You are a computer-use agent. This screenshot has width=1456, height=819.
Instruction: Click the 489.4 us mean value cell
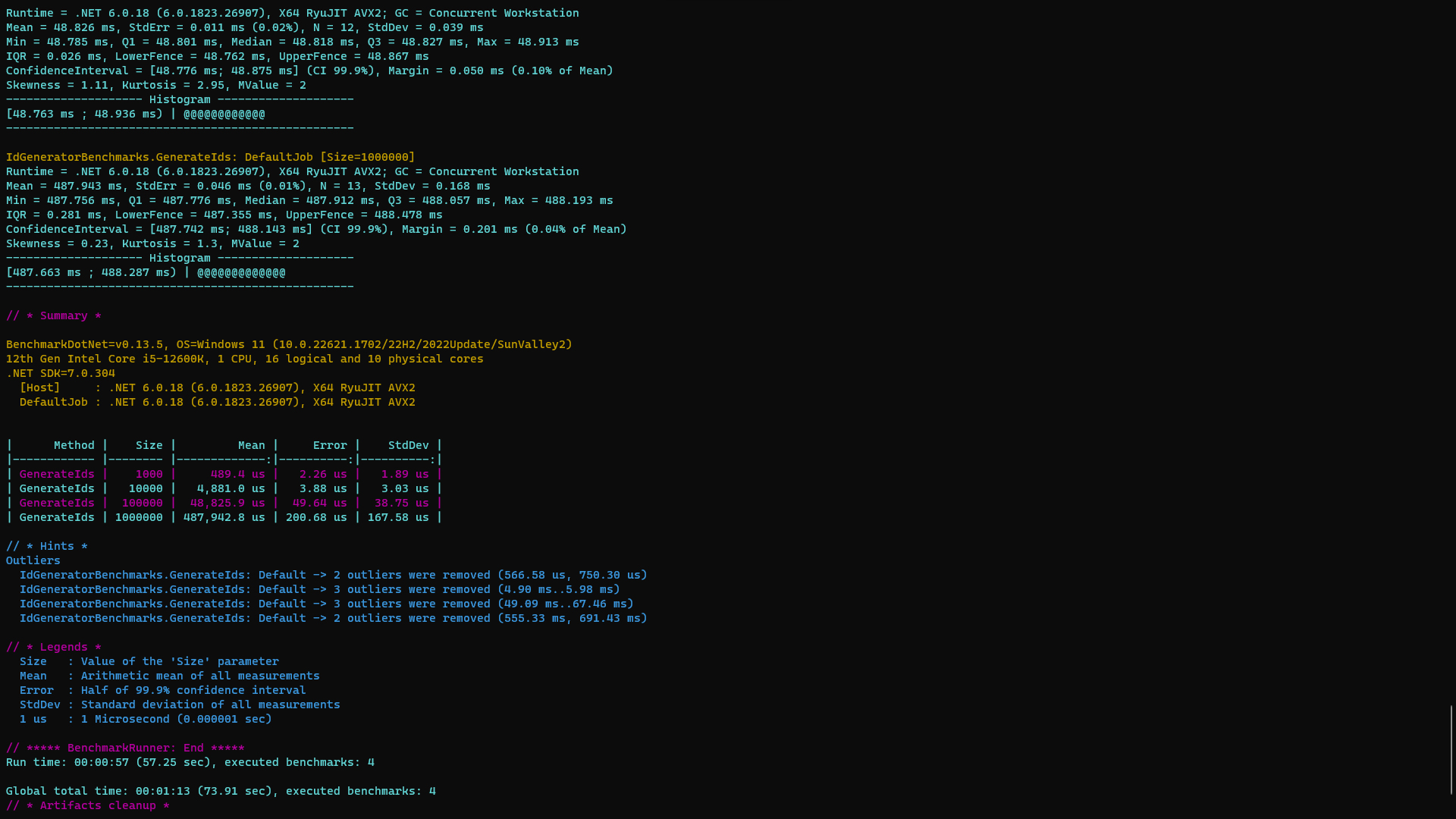[x=237, y=474]
